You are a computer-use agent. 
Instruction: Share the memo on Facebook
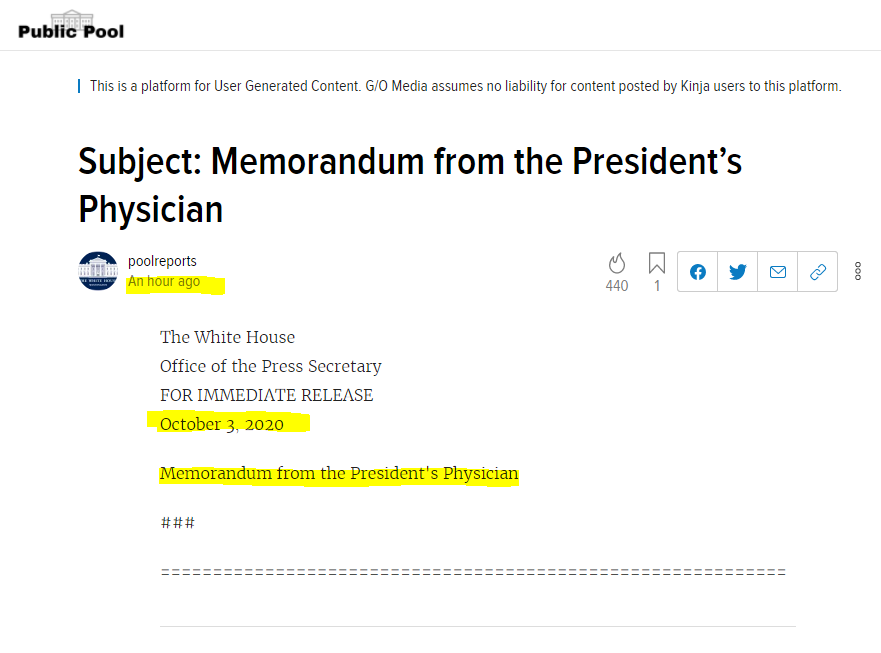[698, 271]
